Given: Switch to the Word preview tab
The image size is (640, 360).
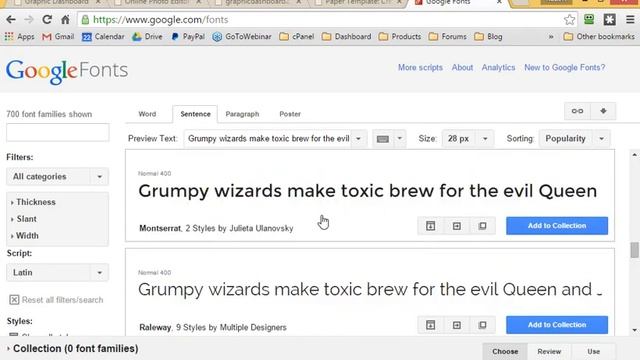Looking at the screenshot, I should click(x=147, y=114).
